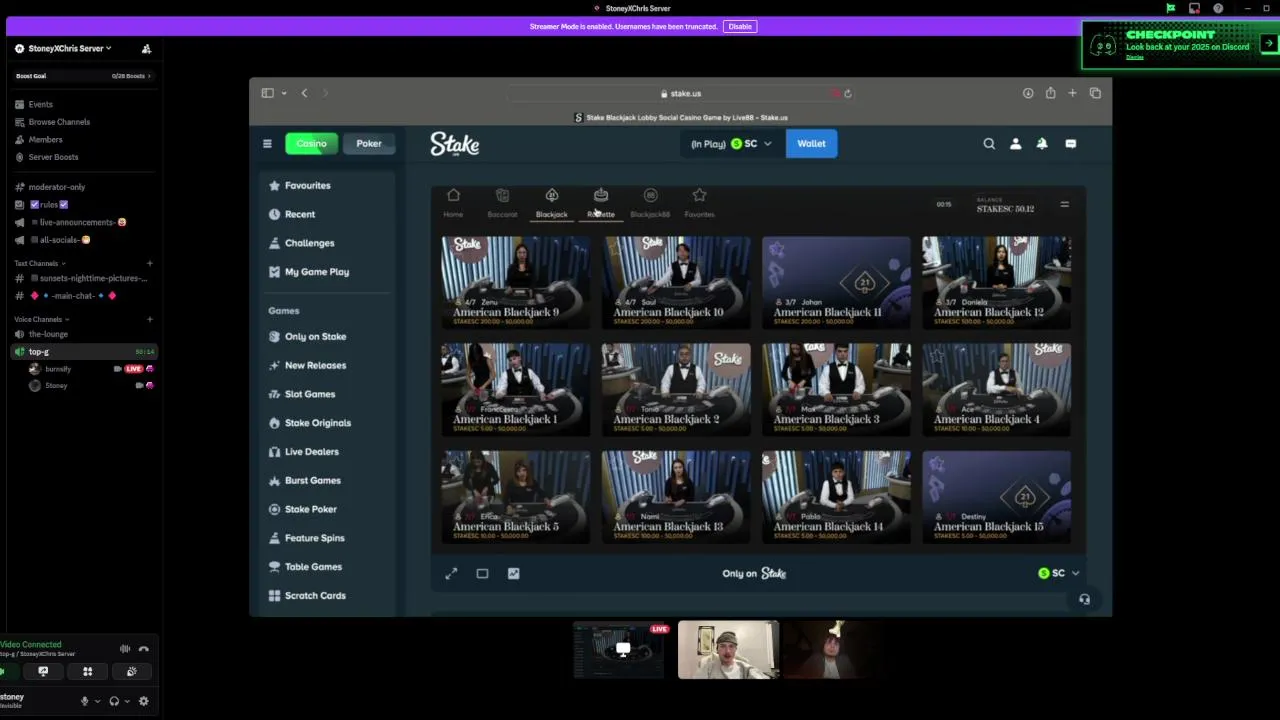Screen dimensions: 1280x720
Task: Open the Stake notifications bell icon
Action: click(1042, 144)
